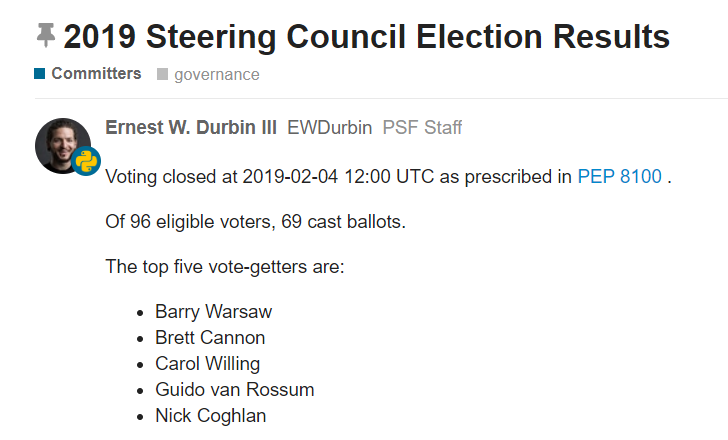Click the blue Committers category square
The image size is (728, 440).
pyautogui.click(x=40, y=74)
